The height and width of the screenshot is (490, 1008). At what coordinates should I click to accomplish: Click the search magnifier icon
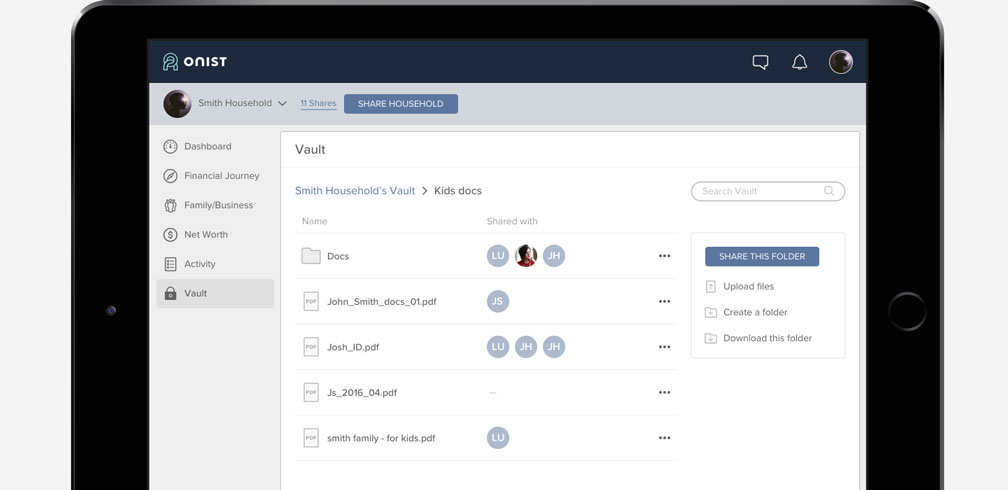click(x=829, y=191)
